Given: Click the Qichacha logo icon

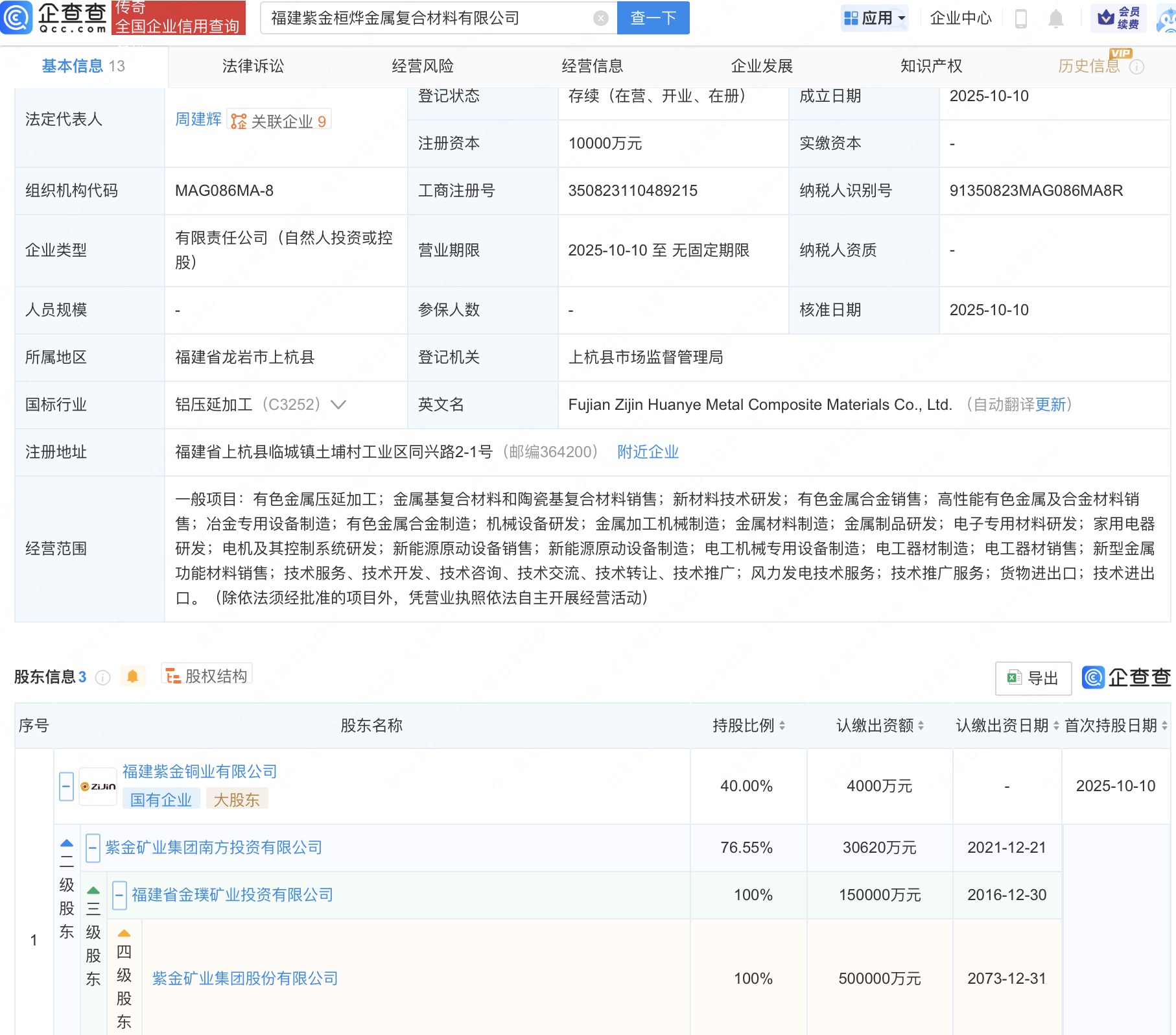Looking at the screenshot, I should click(x=17, y=18).
